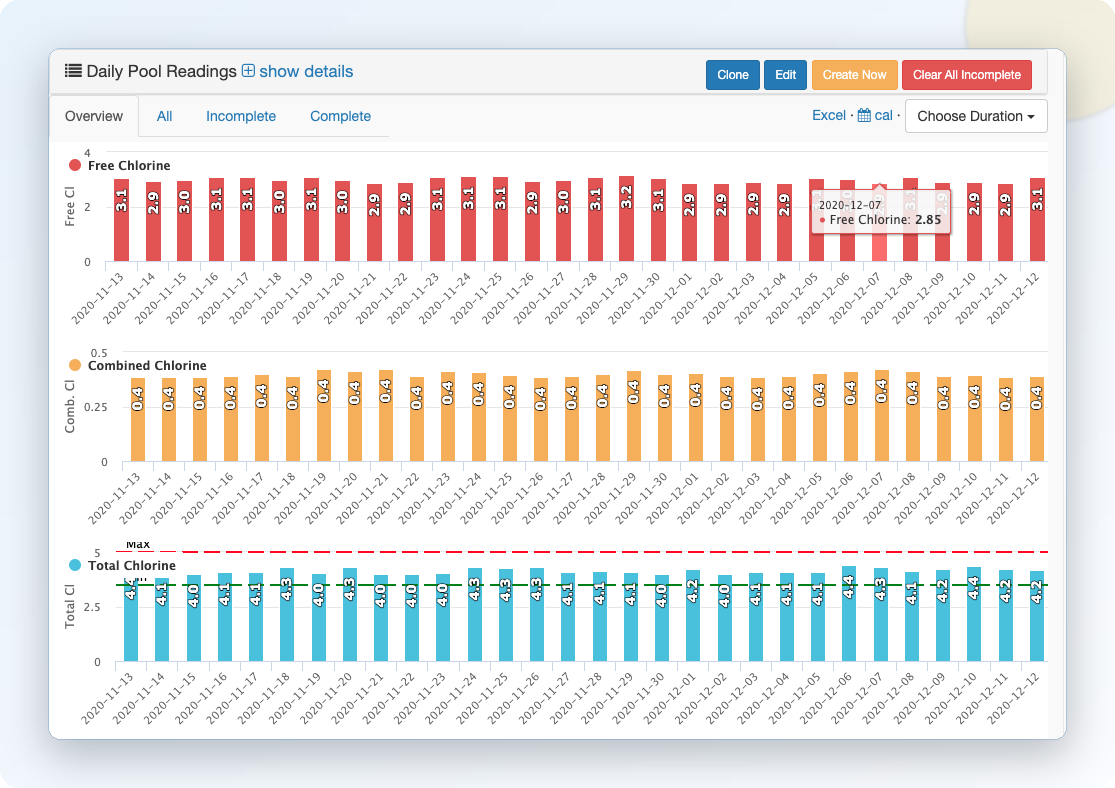Open the Complete tab
1115x788 pixels.
click(x=340, y=116)
